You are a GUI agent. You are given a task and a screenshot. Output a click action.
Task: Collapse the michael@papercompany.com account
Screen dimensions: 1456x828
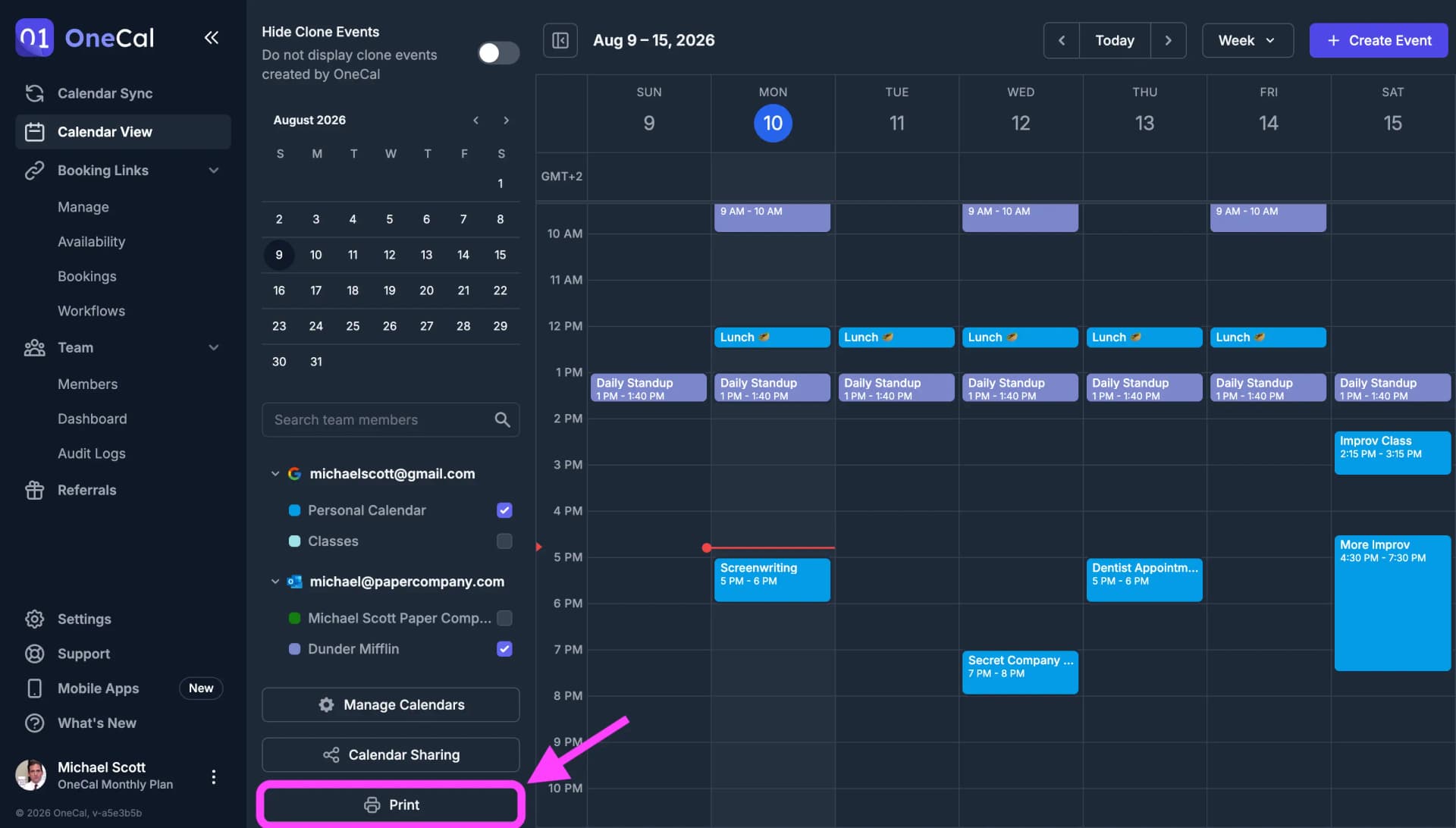pyautogui.click(x=275, y=582)
